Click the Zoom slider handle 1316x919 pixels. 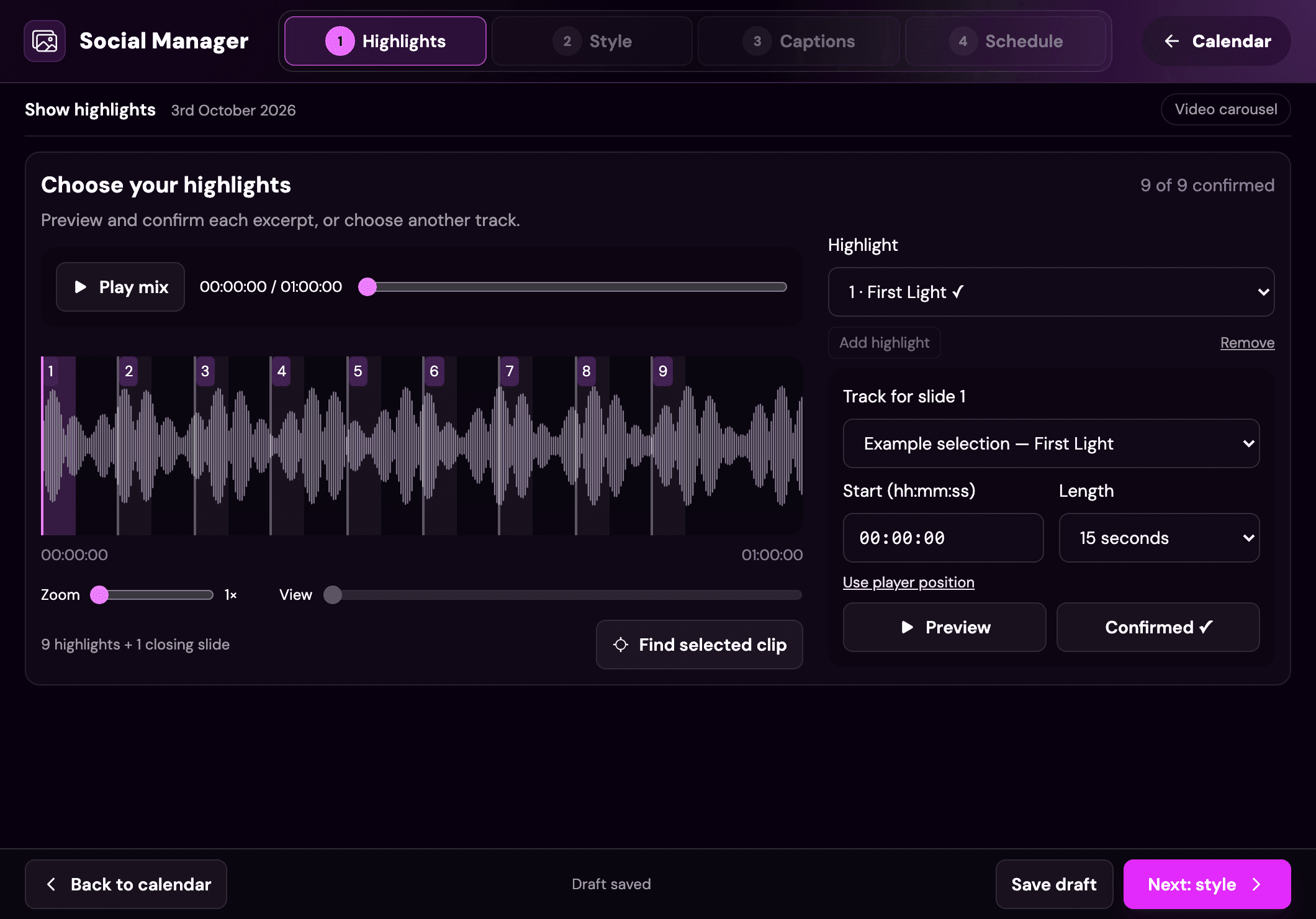tap(99, 595)
